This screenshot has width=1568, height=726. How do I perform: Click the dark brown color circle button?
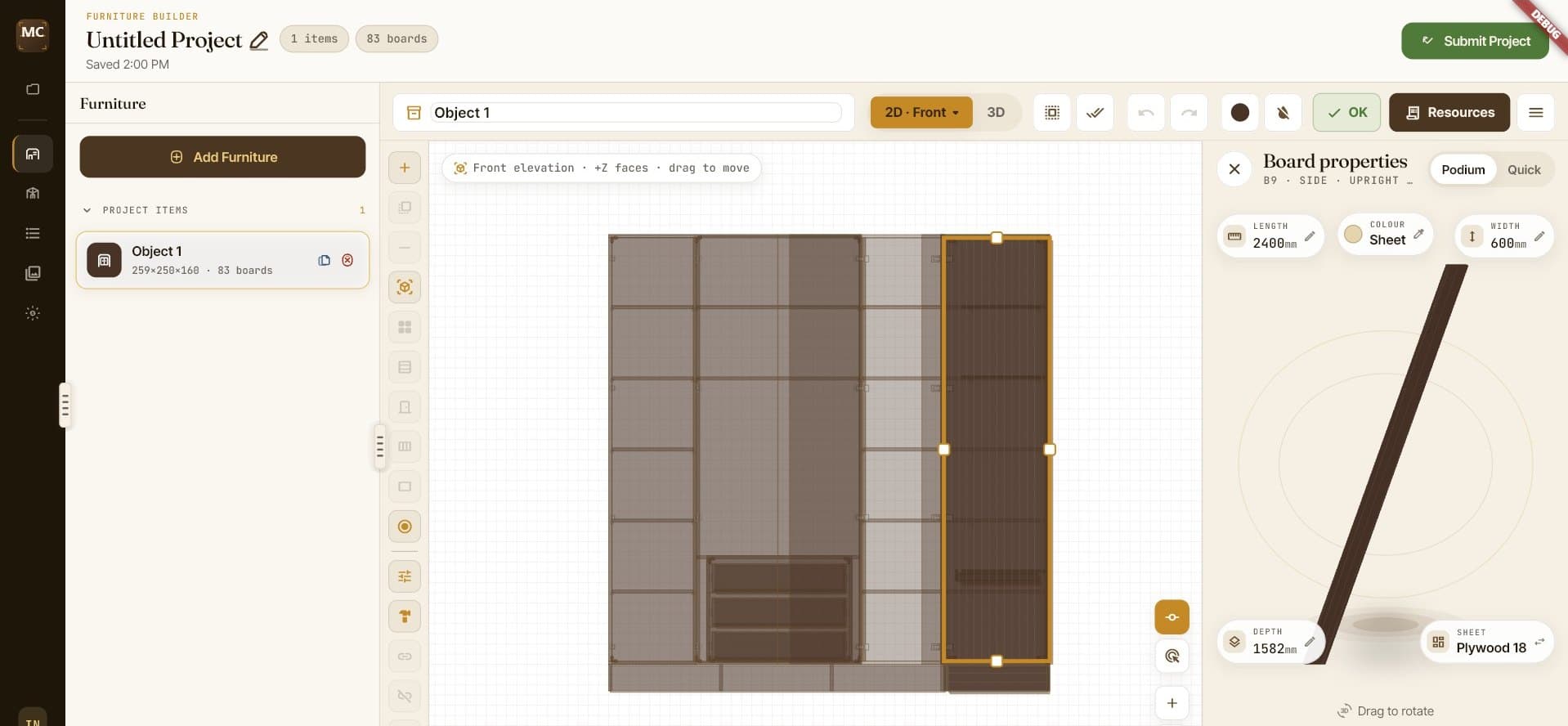(x=1239, y=113)
